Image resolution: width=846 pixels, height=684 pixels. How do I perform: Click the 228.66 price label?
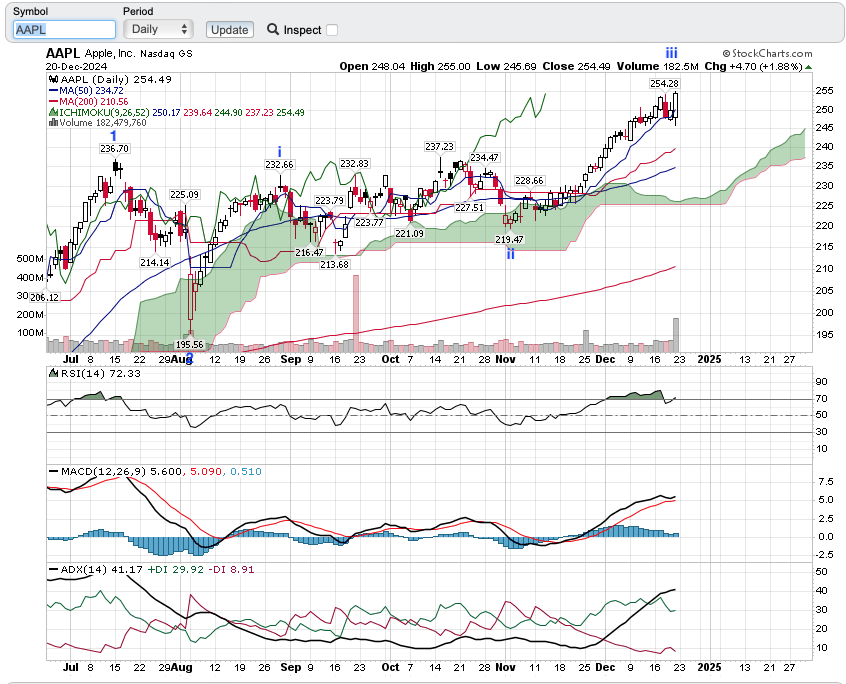[x=529, y=180]
